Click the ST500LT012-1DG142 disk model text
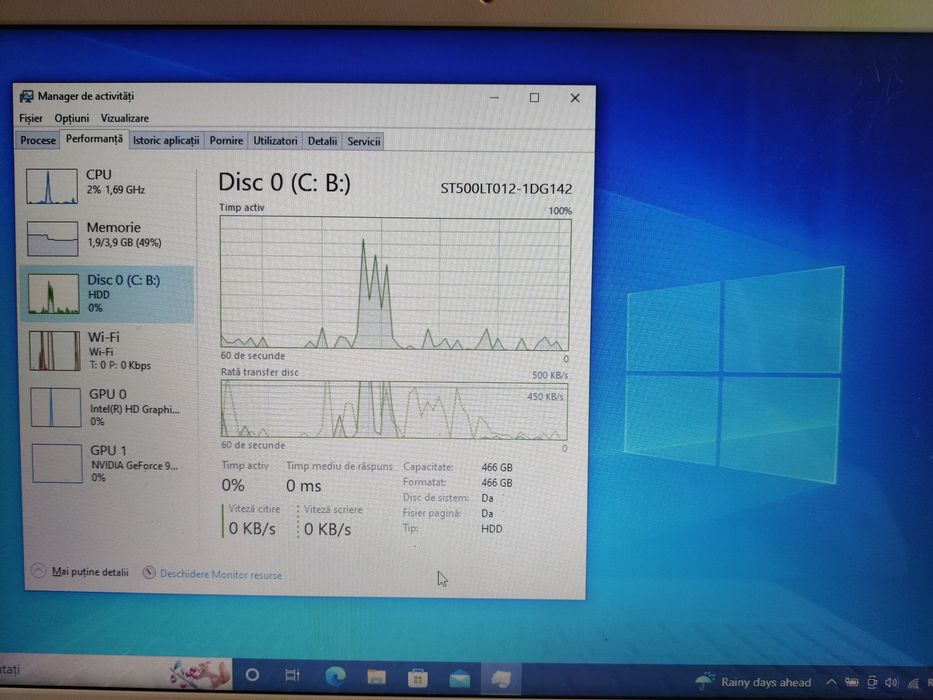Viewport: 933px width, 700px height. tap(506, 189)
